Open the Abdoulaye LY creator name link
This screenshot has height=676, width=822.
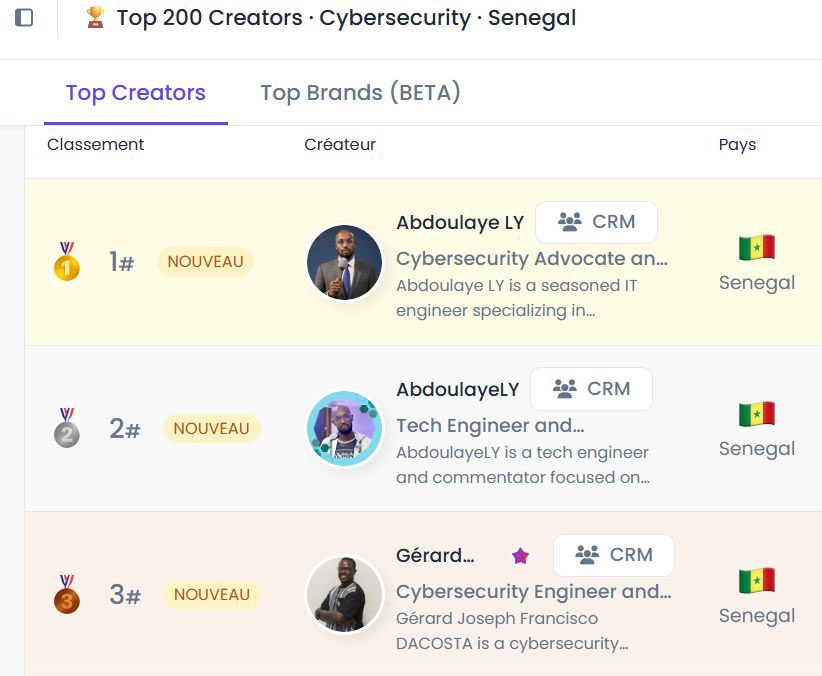[460, 222]
